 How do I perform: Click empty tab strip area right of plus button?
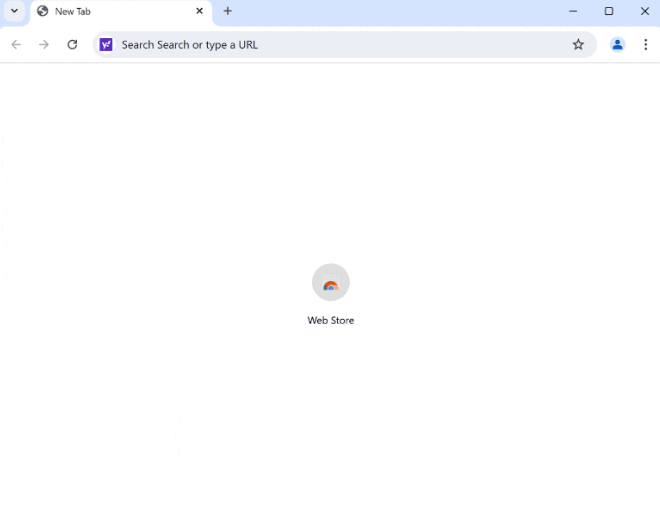pos(396,12)
